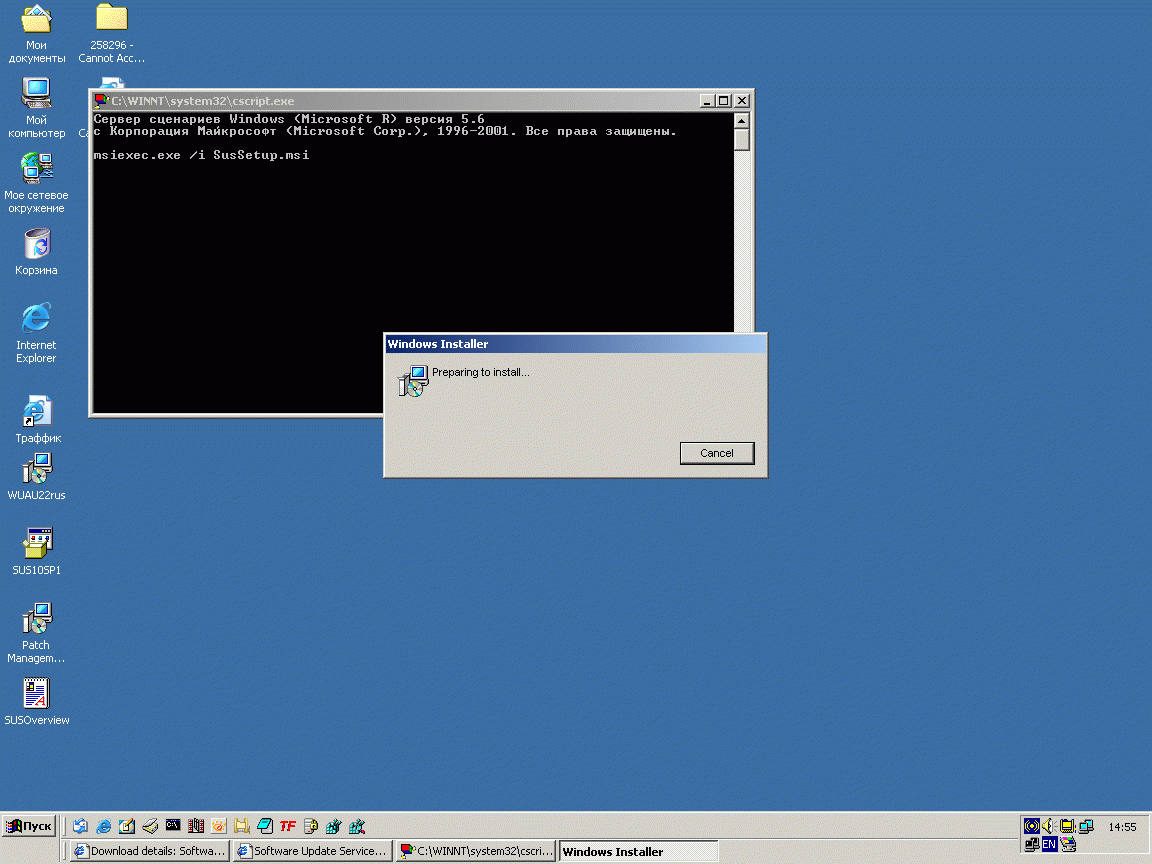Select Internet Explorer desktop icon
The width and height of the screenshot is (1152, 864).
point(36,333)
